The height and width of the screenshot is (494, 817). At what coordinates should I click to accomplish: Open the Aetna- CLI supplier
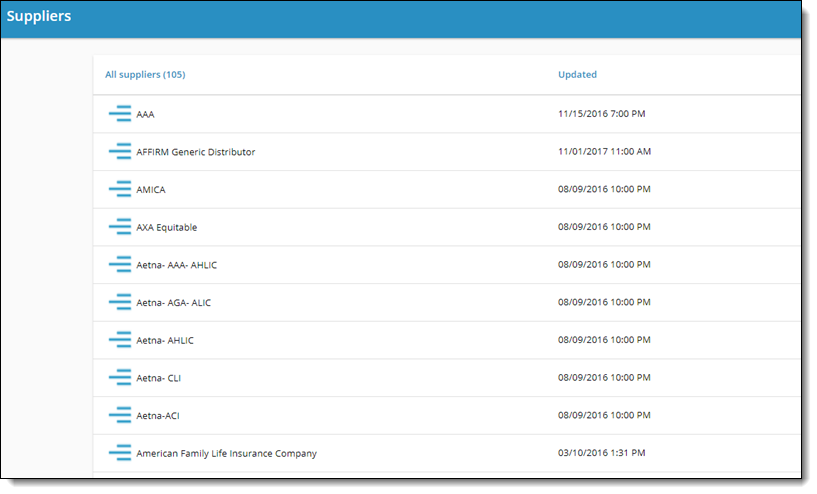(x=158, y=378)
